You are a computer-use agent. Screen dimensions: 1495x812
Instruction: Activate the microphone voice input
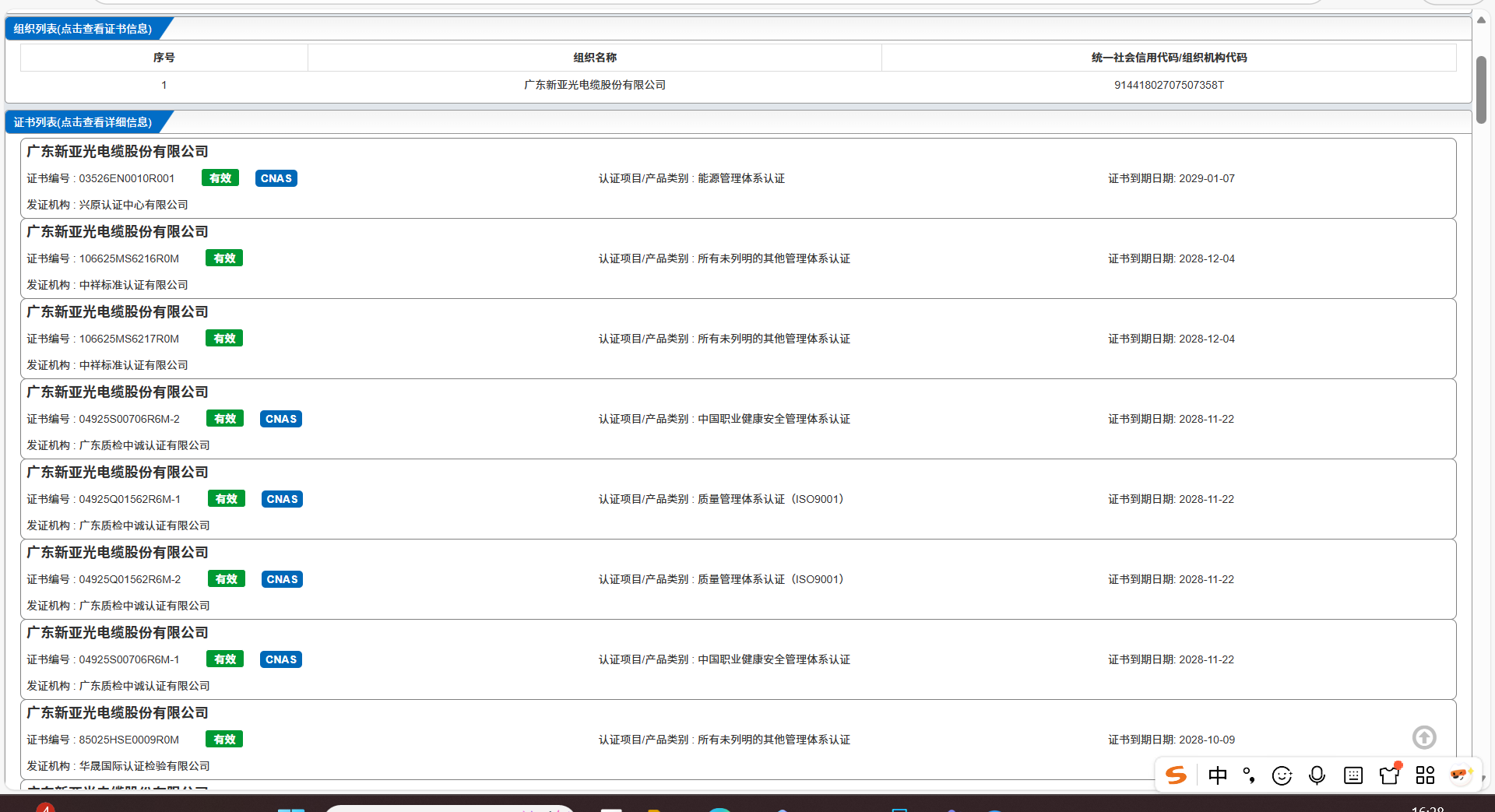tap(1317, 775)
